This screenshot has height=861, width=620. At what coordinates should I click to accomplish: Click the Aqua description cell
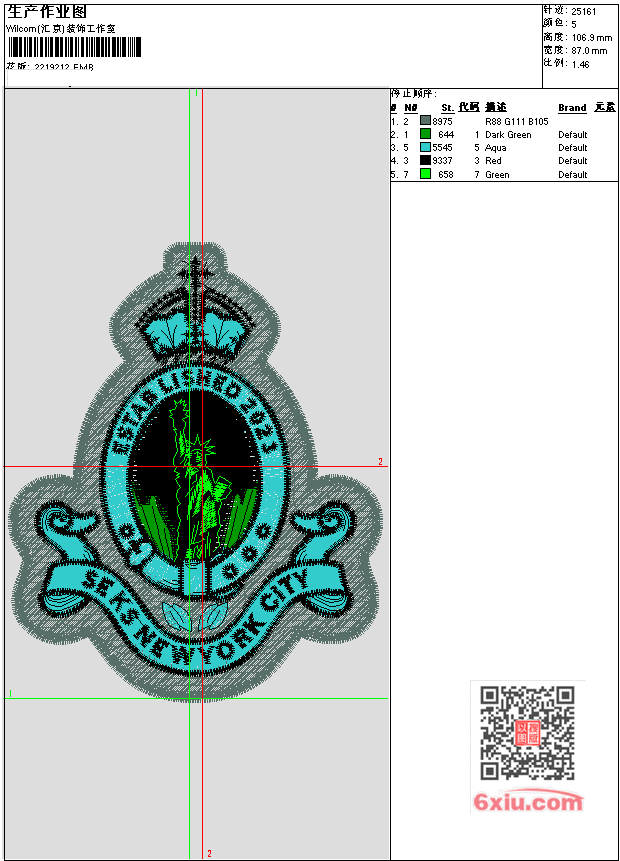tap(496, 148)
